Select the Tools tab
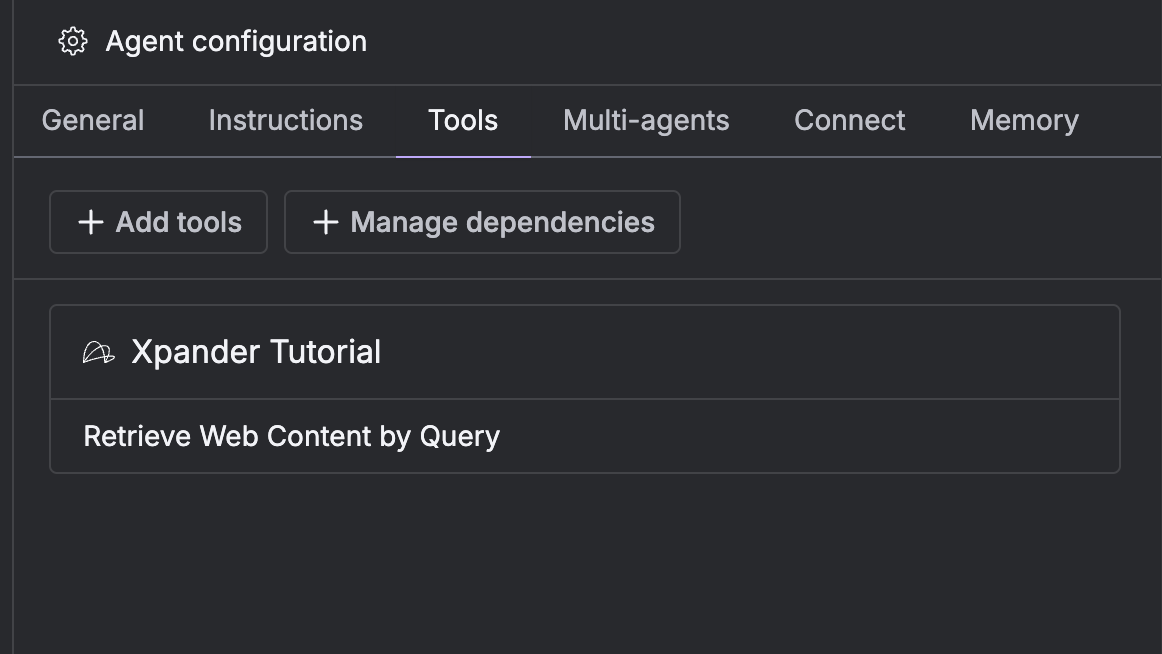The width and height of the screenshot is (1162, 654). pos(463,120)
